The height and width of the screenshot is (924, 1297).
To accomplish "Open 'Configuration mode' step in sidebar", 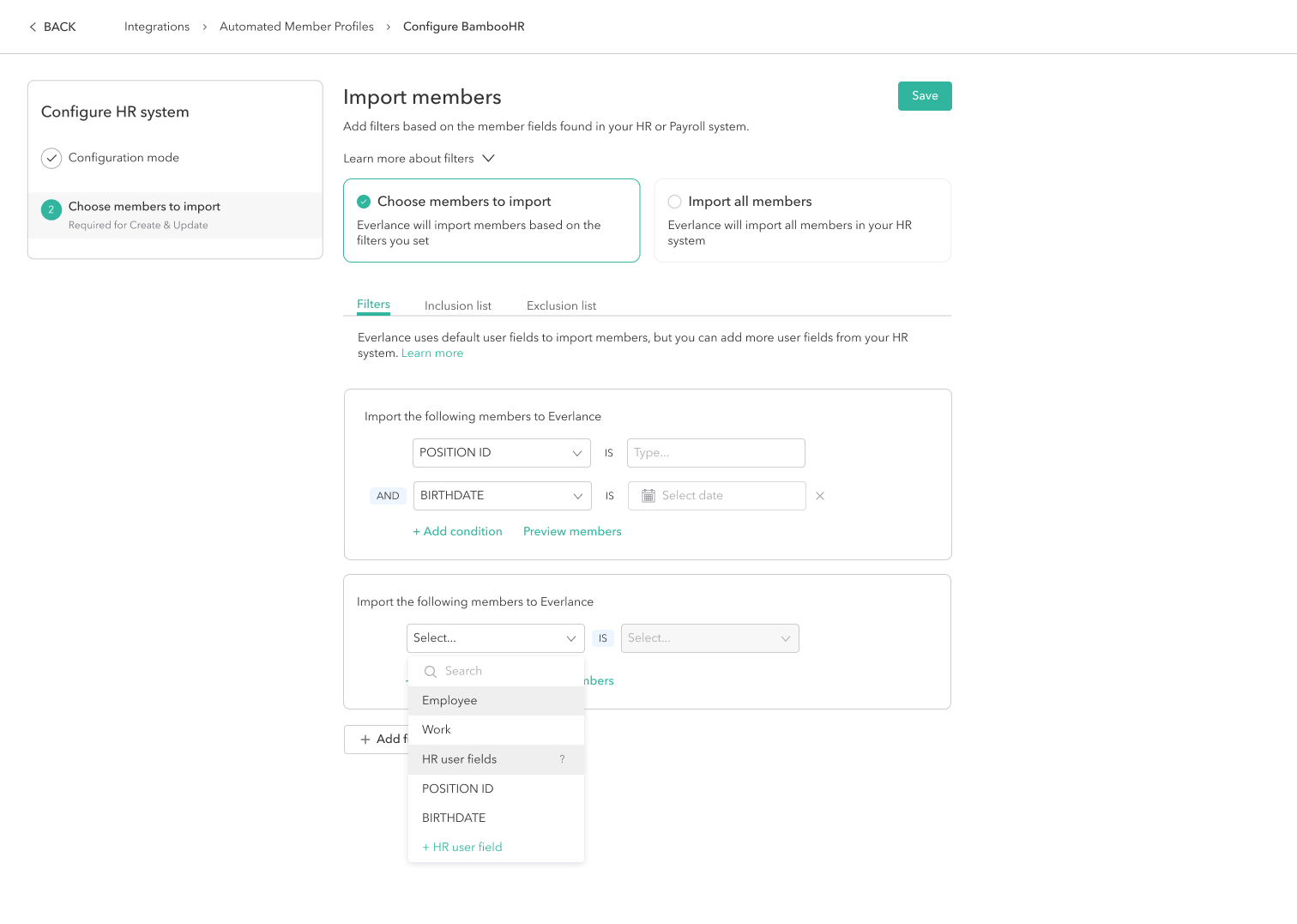I will (124, 158).
